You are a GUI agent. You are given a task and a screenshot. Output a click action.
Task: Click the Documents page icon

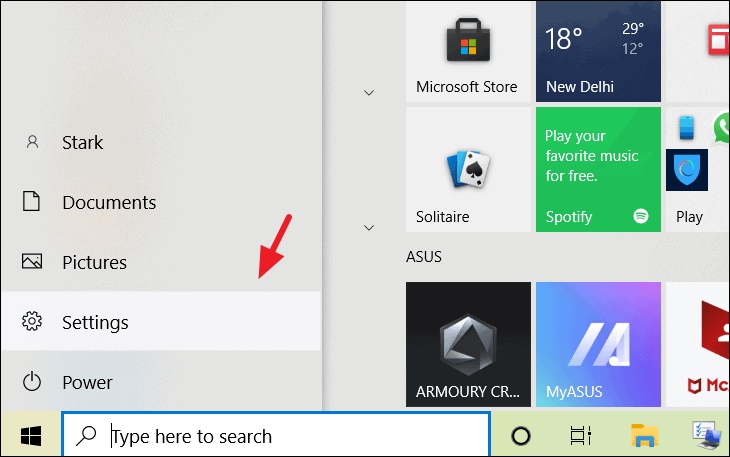click(31, 201)
